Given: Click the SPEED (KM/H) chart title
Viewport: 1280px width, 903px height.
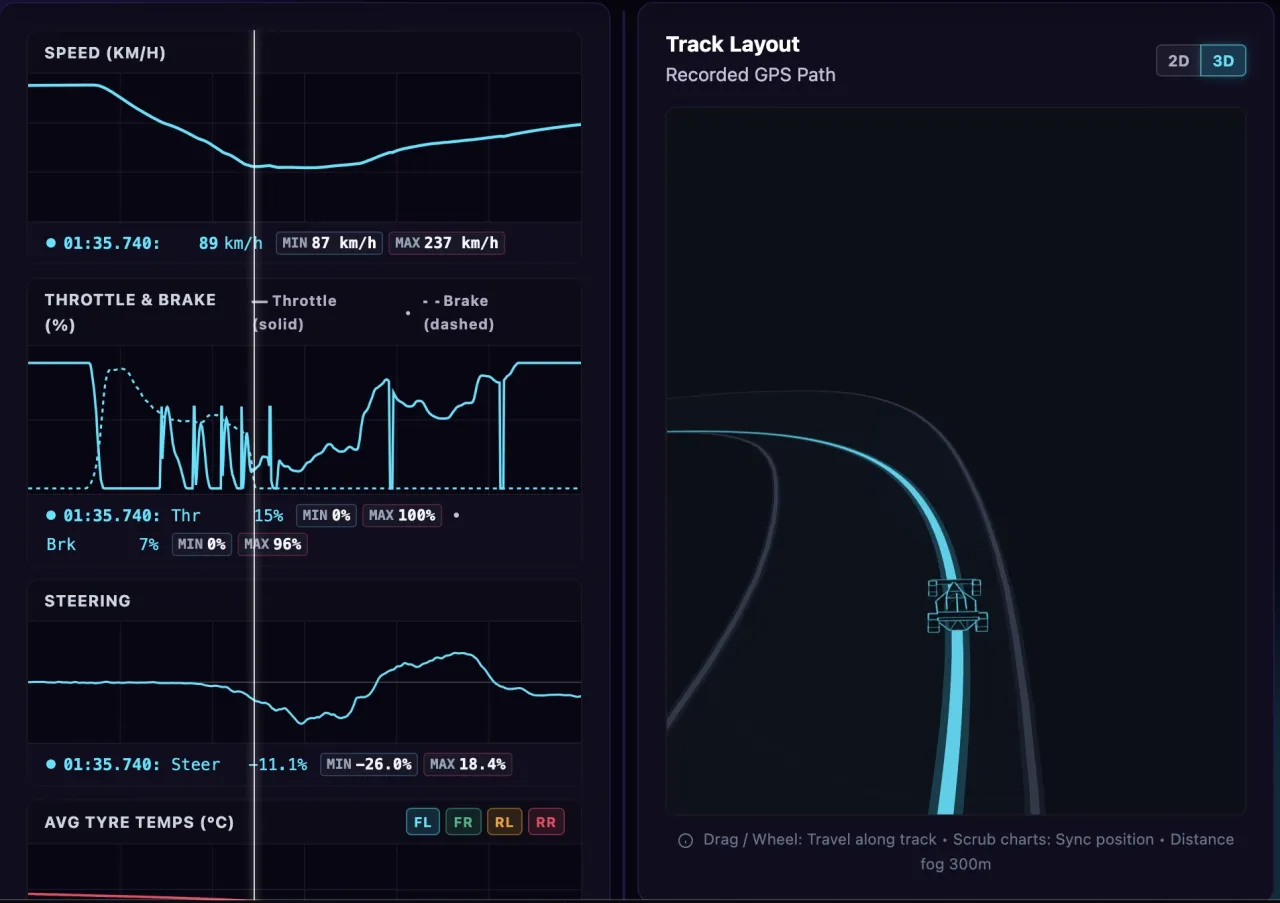Looking at the screenshot, I should [x=105, y=53].
